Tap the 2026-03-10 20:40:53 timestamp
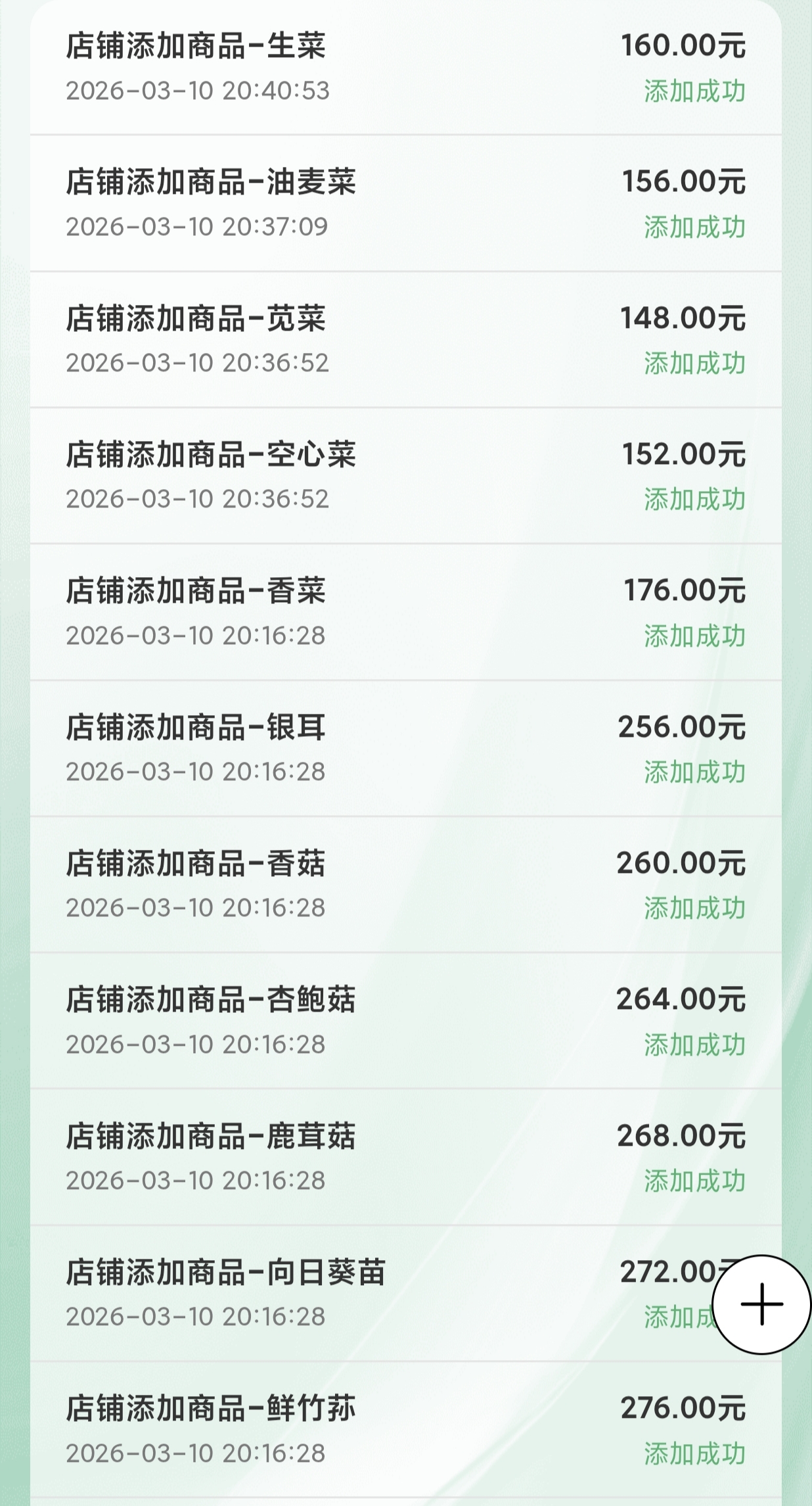Image resolution: width=812 pixels, height=1506 pixels. 197,91
